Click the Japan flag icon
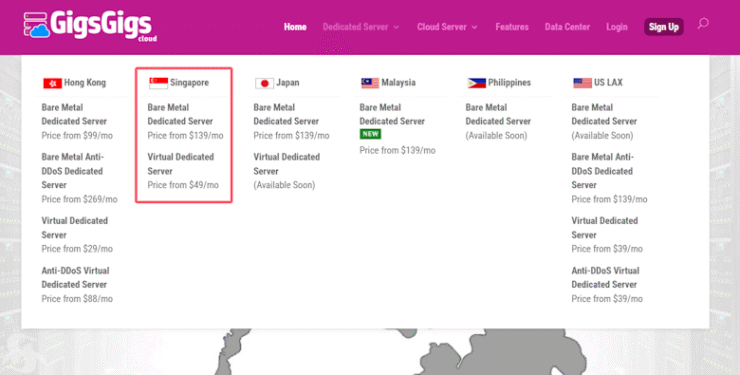The image size is (740, 375). pos(264,83)
